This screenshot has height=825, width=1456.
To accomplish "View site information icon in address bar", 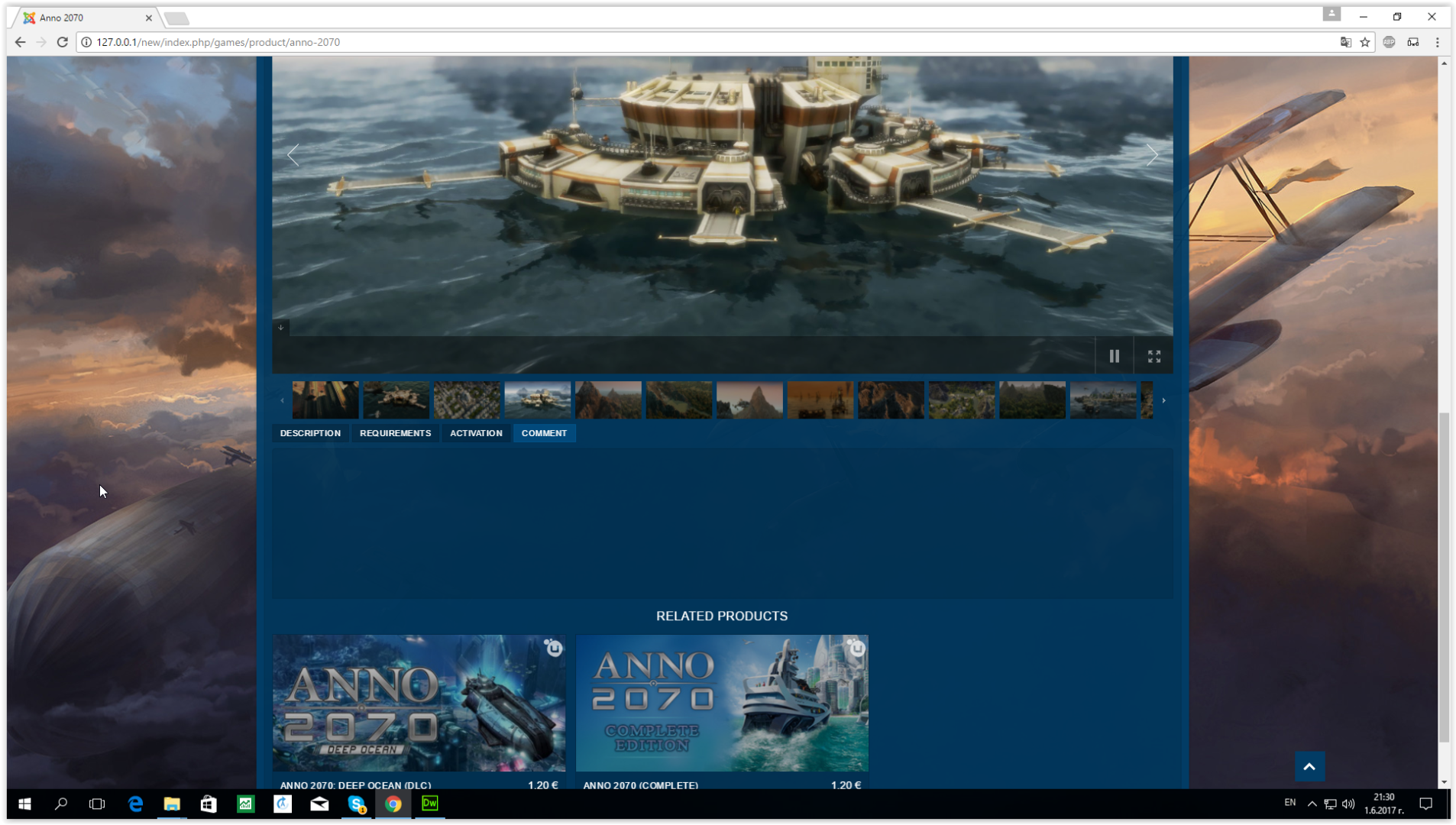I will tap(86, 42).
